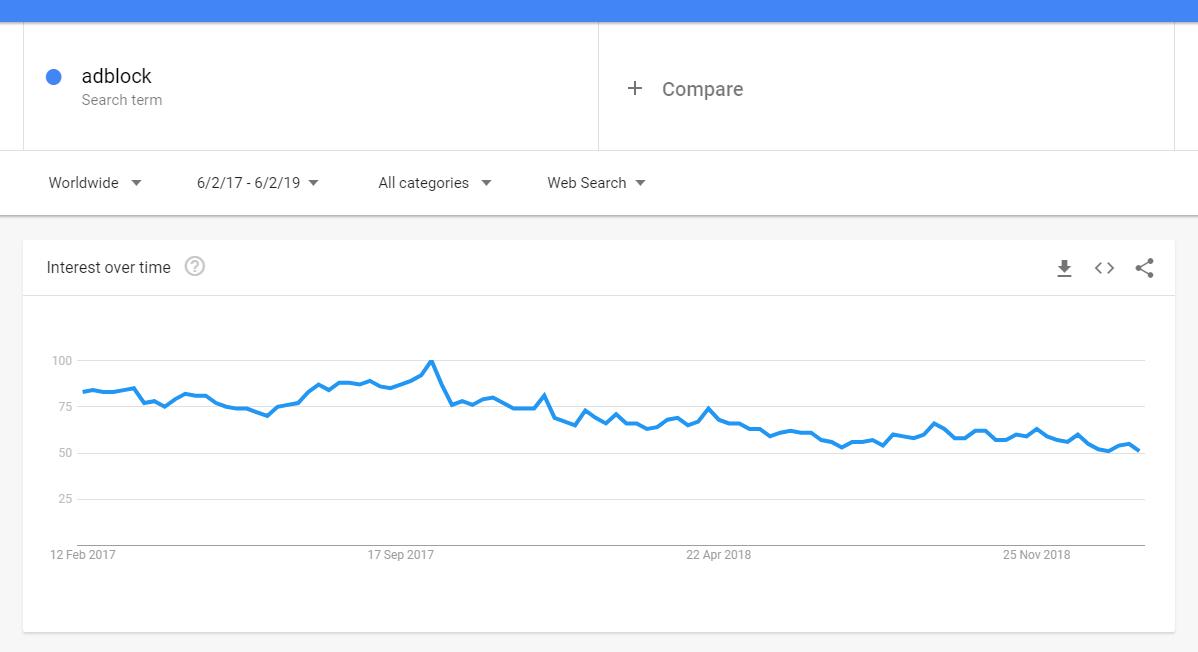
Task: Share the Interest over time chart
Action: tap(1144, 268)
